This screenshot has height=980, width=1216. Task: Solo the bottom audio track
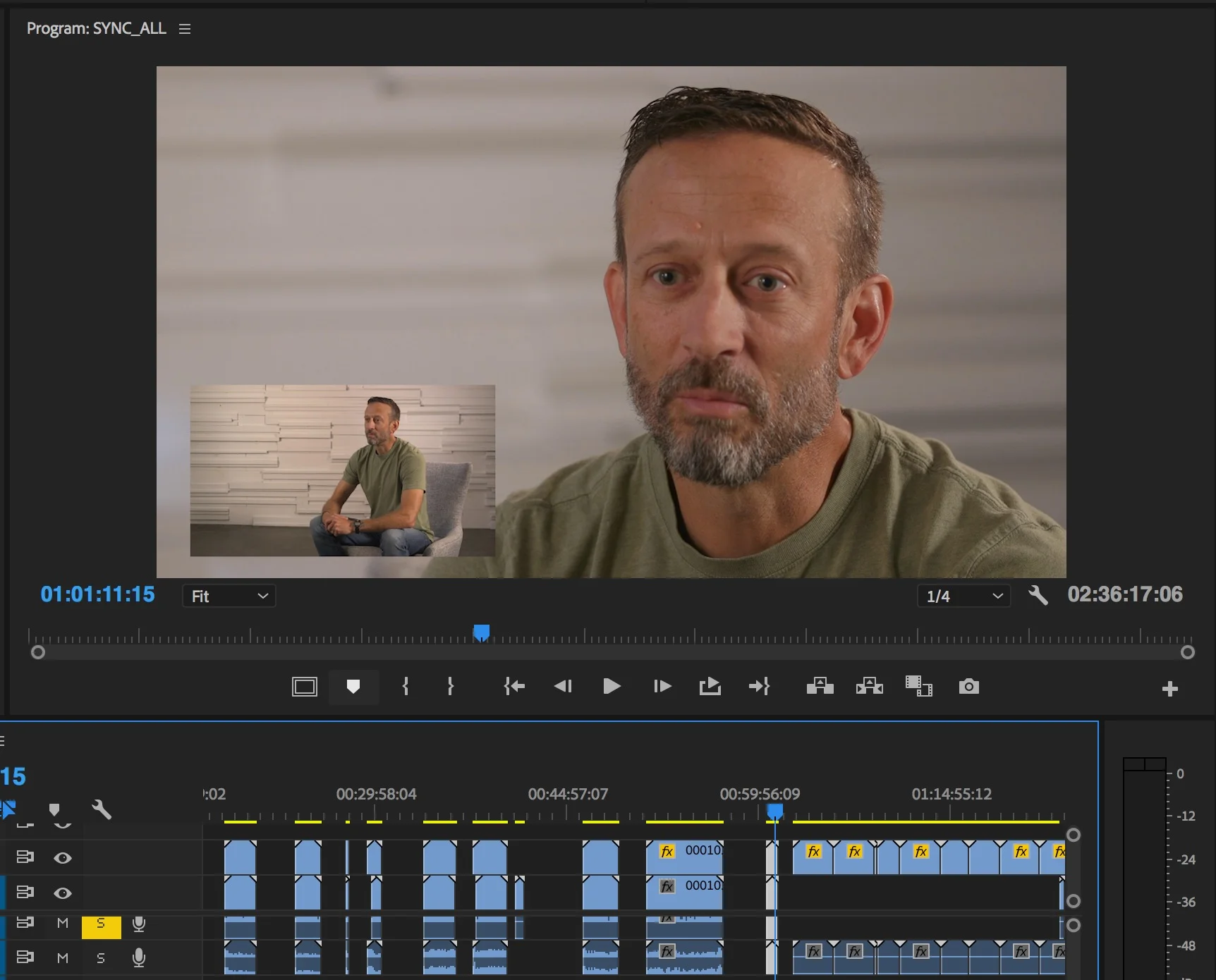click(x=101, y=958)
